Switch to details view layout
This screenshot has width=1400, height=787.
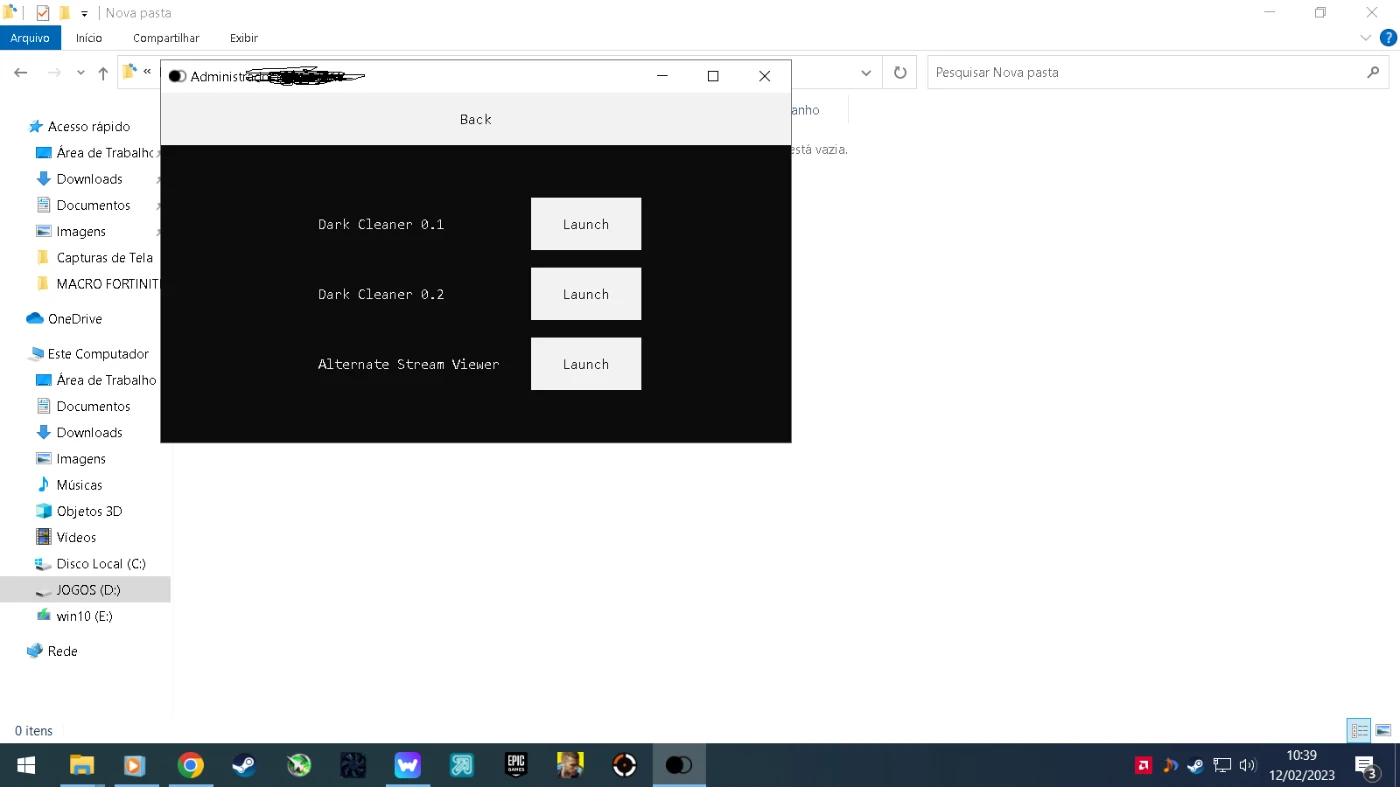coord(1359,731)
